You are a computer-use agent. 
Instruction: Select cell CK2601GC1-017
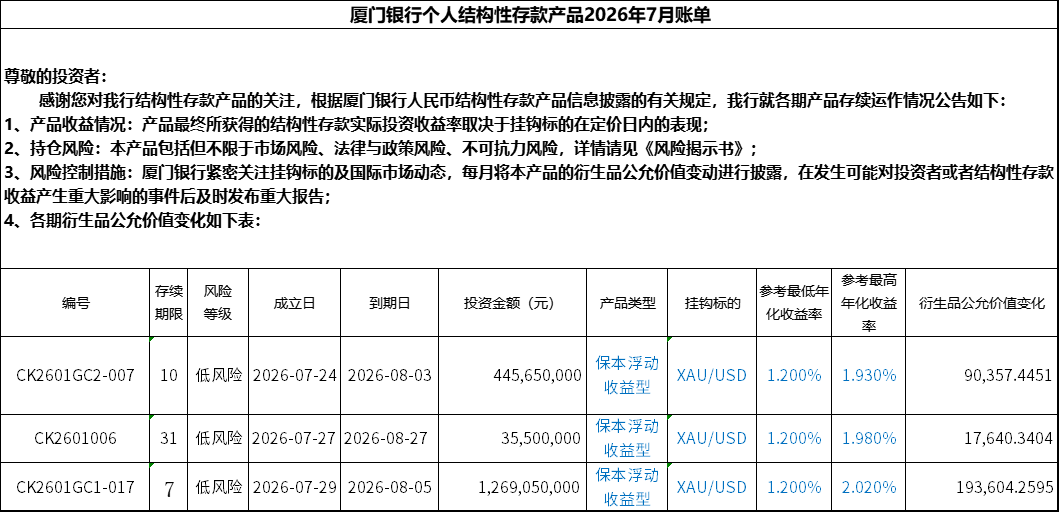[75, 487]
